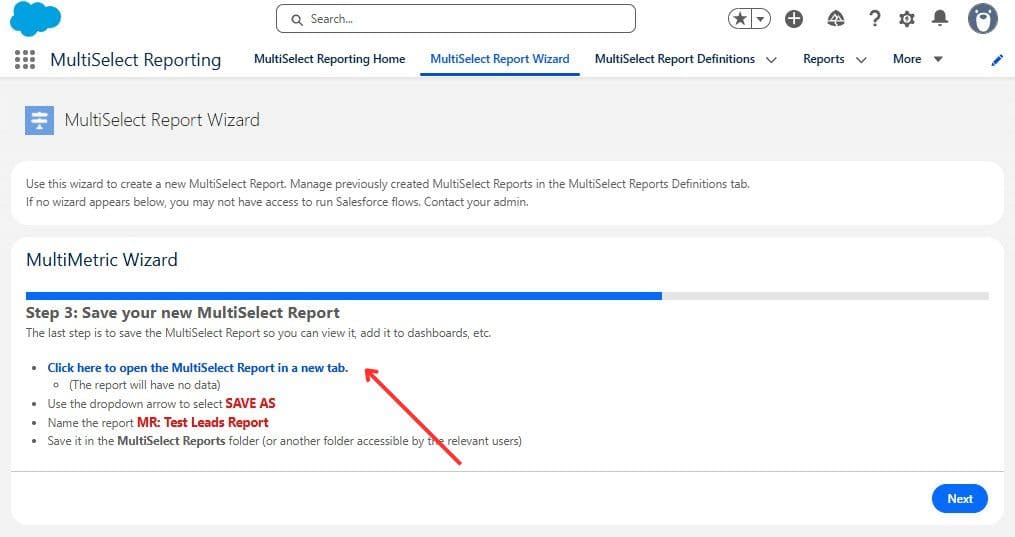Open the Setup gear icon

click(x=907, y=19)
